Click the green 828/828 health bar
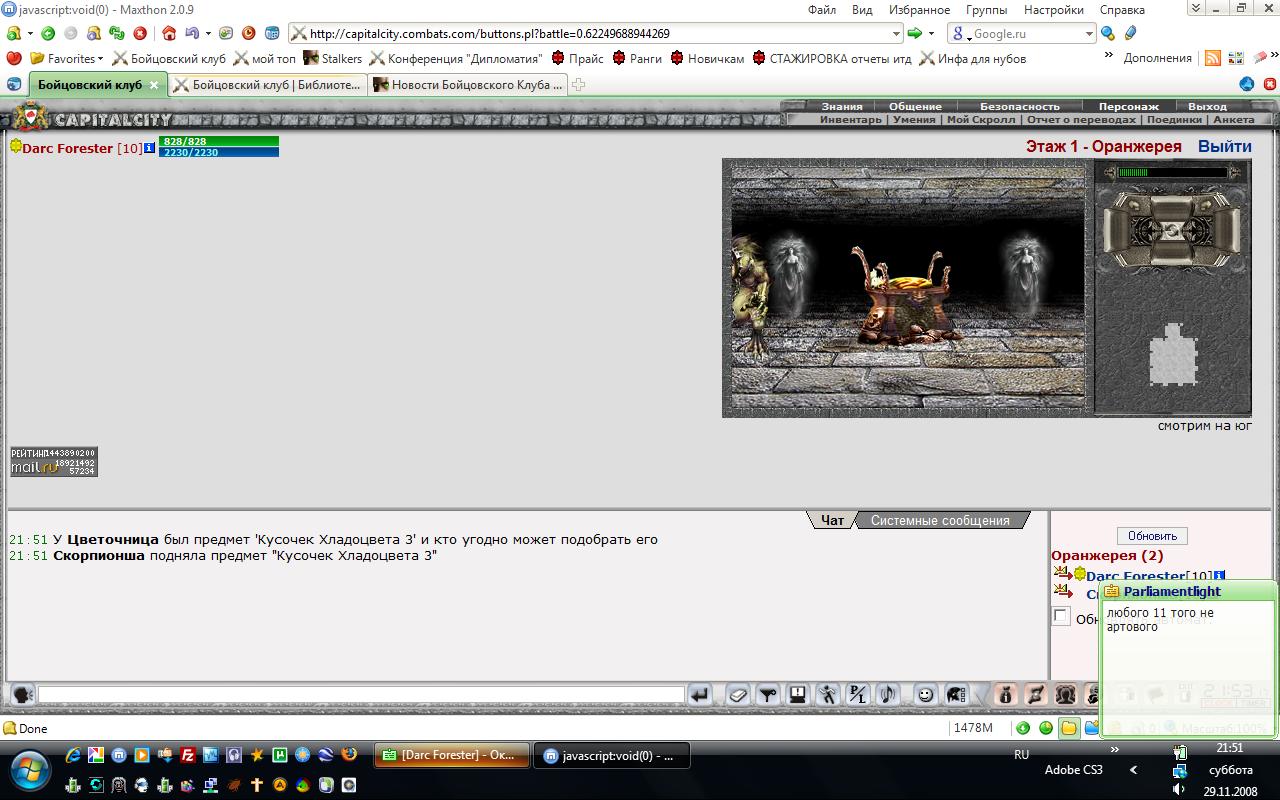1280x800 pixels. 218,141
